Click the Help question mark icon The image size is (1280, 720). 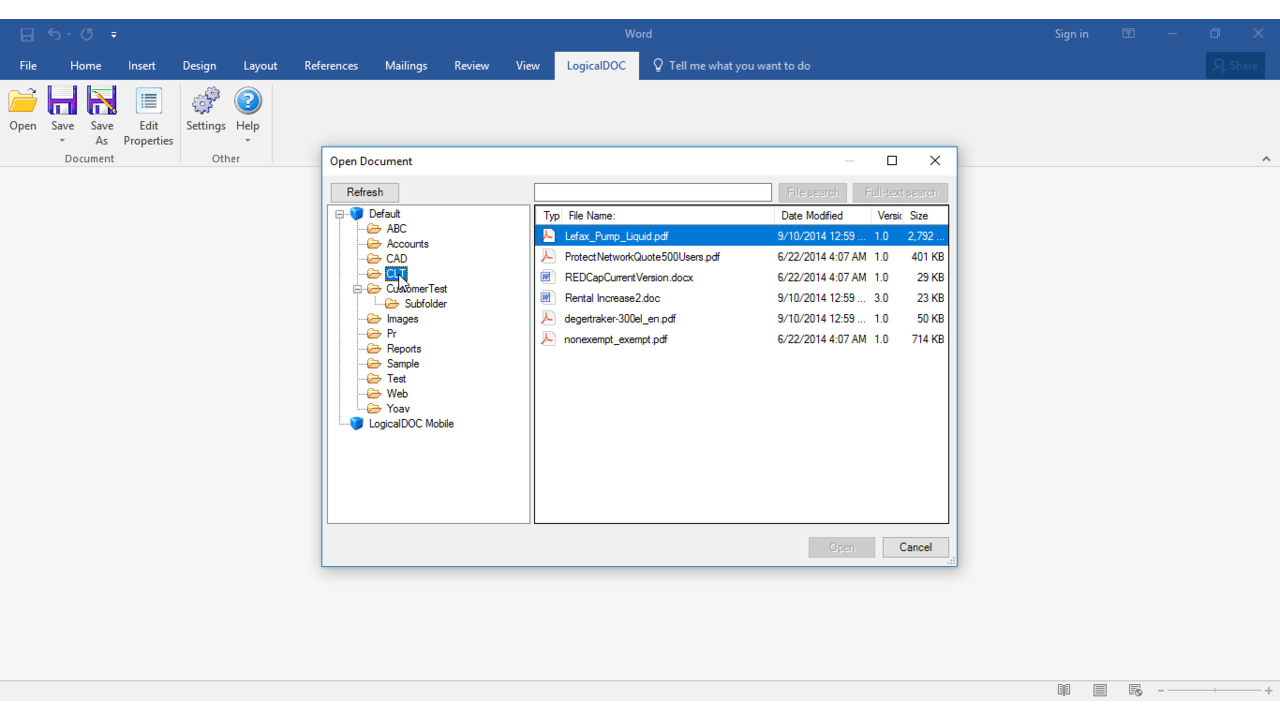pos(248,101)
